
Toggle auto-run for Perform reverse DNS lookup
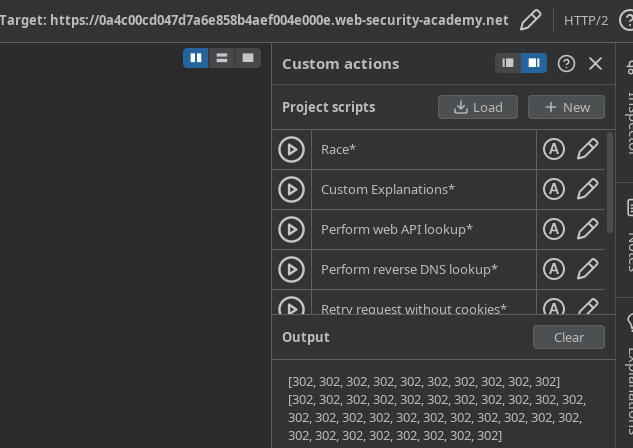553,270
